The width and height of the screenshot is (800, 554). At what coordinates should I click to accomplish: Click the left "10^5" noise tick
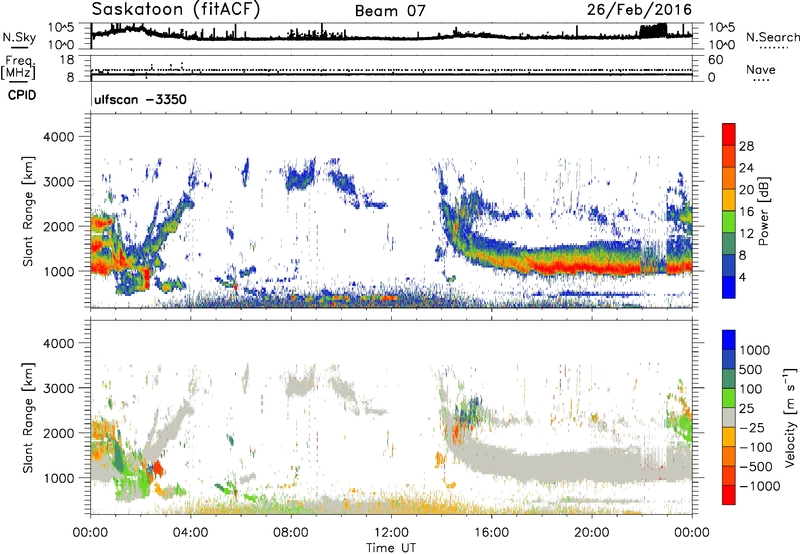[61, 28]
